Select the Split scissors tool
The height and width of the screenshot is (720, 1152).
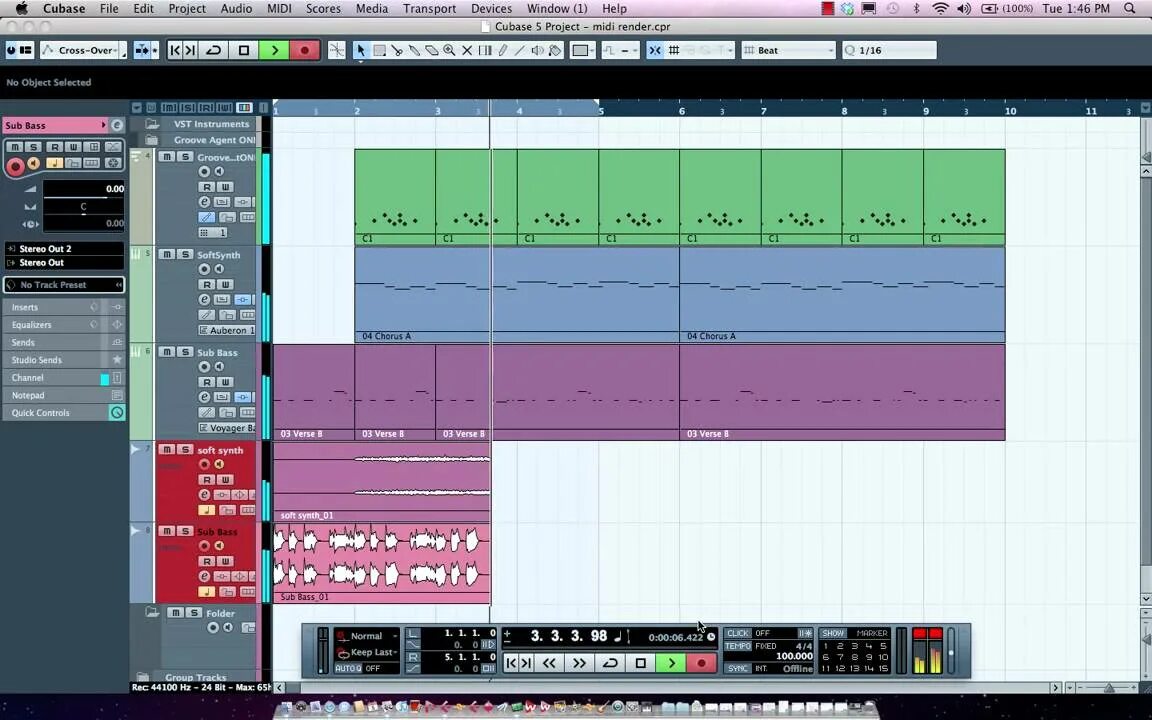coord(397,50)
